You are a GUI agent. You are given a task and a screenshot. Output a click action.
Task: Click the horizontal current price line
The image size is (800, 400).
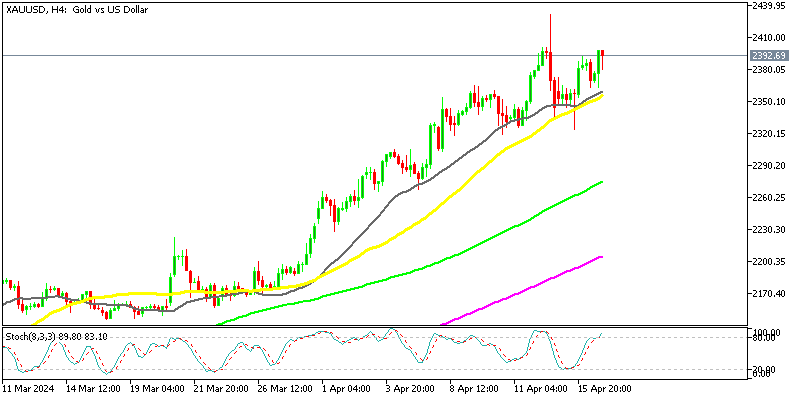pyautogui.click(x=300, y=55)
